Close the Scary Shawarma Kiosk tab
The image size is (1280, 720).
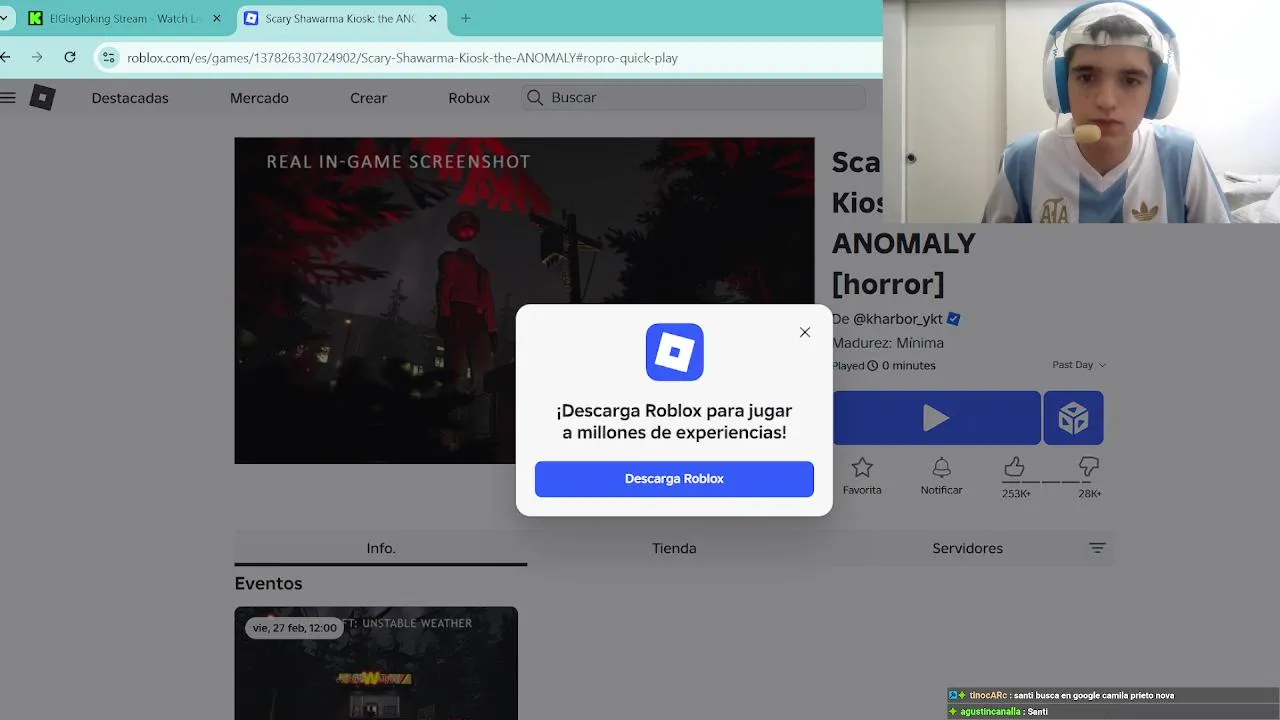tap(433, 18)
